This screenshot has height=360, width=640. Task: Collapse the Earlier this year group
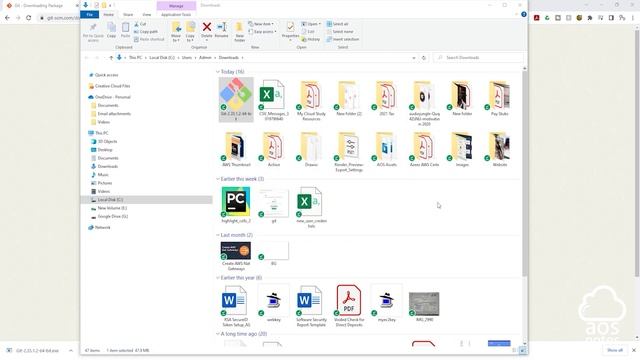point(218,278)
